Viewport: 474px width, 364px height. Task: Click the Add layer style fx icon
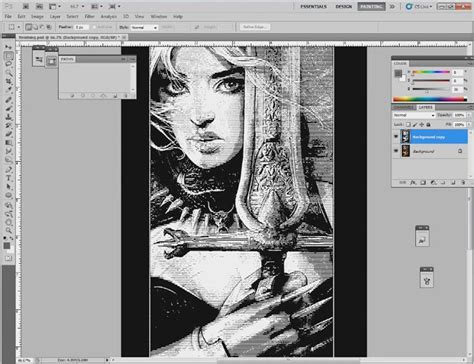[413, 182]
